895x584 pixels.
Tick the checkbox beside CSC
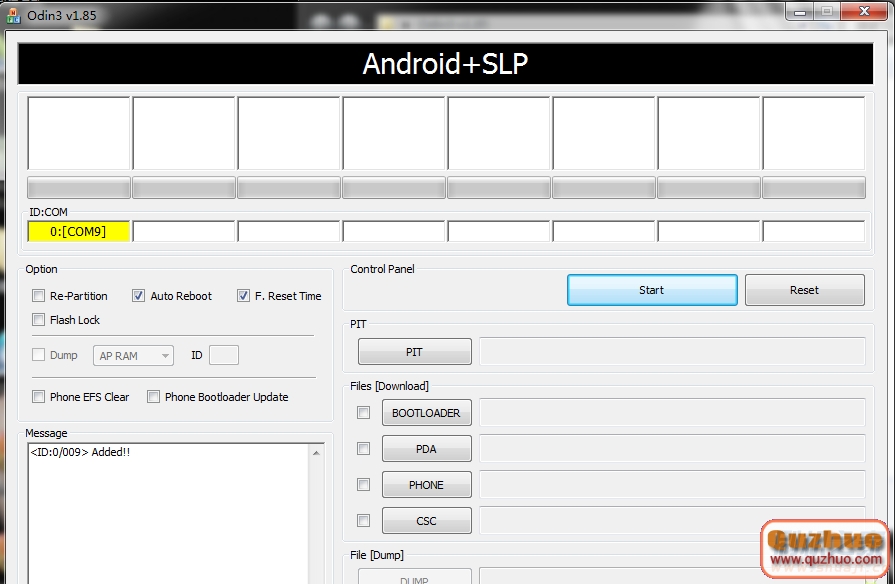(x=363, y=521)
